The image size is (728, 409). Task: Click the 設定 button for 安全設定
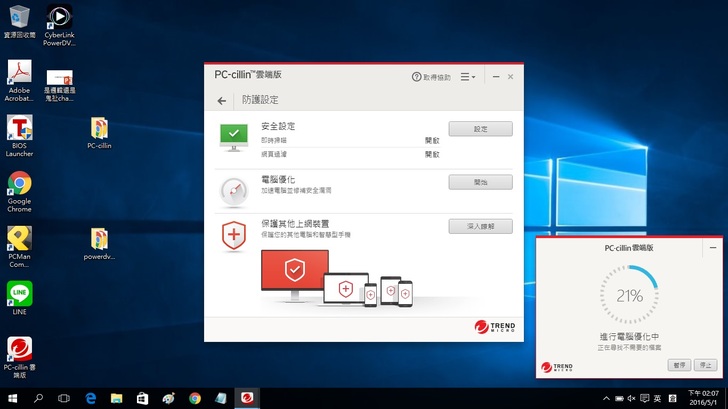click(x=481, y=129)
